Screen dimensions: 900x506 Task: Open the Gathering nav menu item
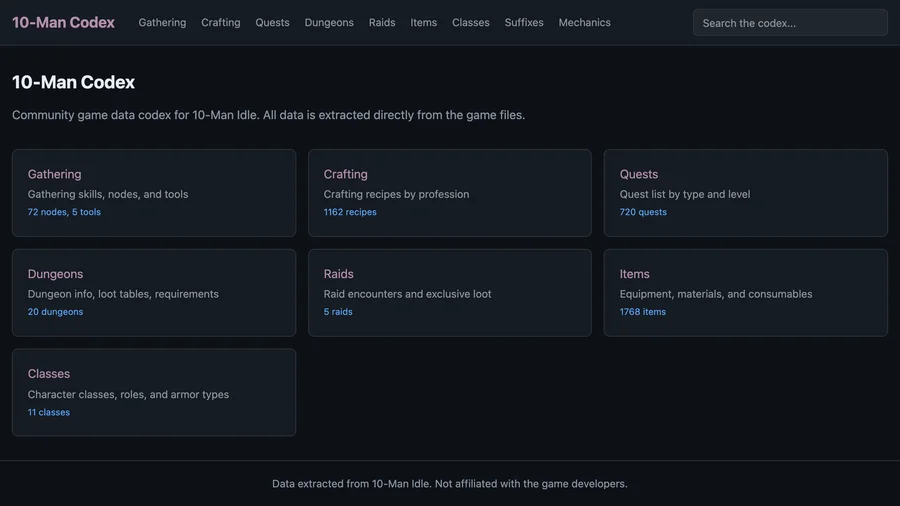coord(162,22)
